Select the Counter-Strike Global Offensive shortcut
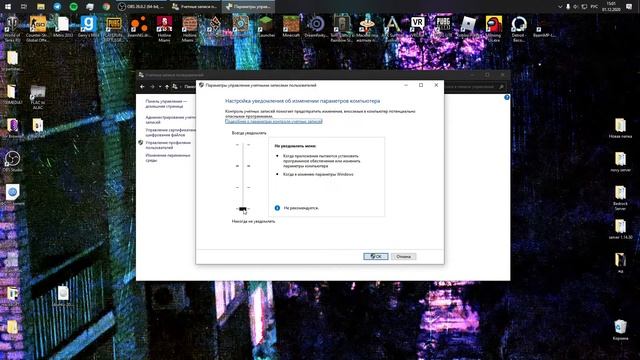 pyautogui.click(x=37, y=29)
